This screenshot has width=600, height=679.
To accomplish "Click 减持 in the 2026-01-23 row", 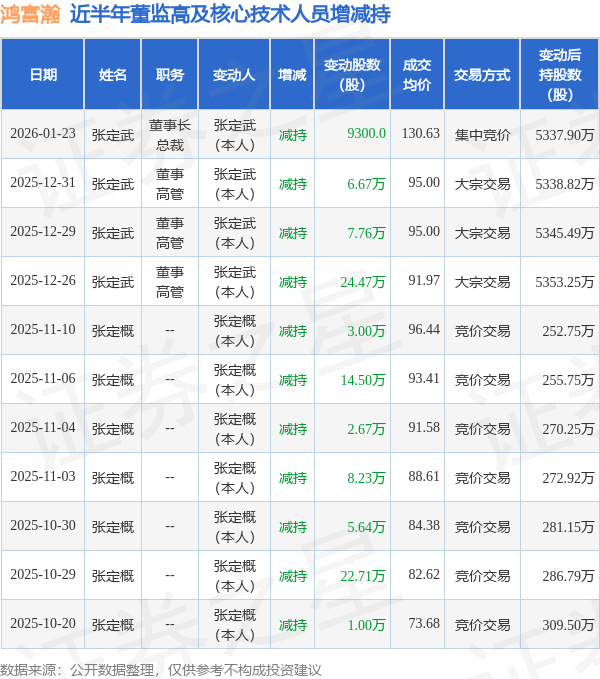I will point(293,135).
